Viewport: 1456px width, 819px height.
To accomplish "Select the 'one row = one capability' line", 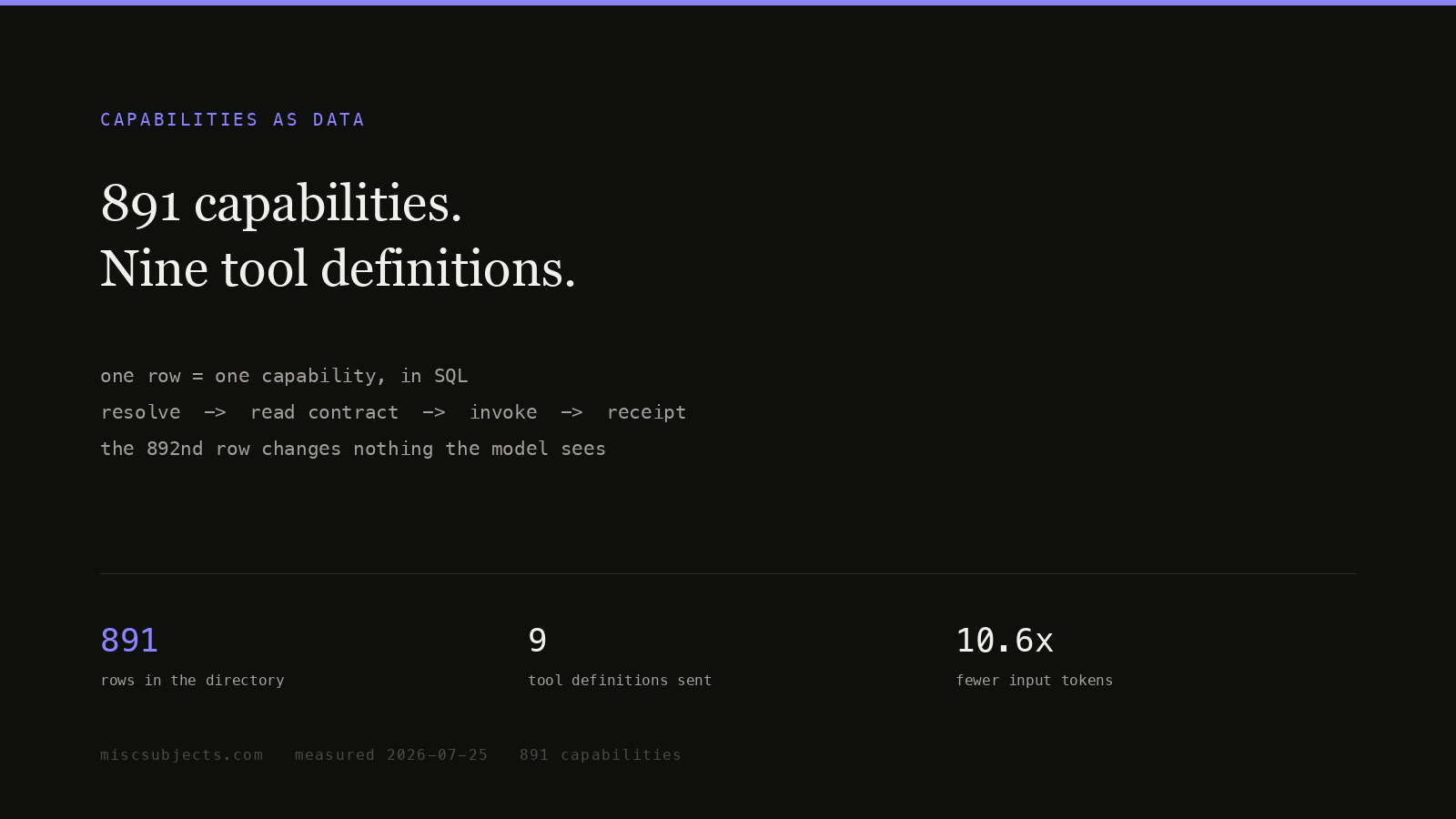I will pos(284,376).
